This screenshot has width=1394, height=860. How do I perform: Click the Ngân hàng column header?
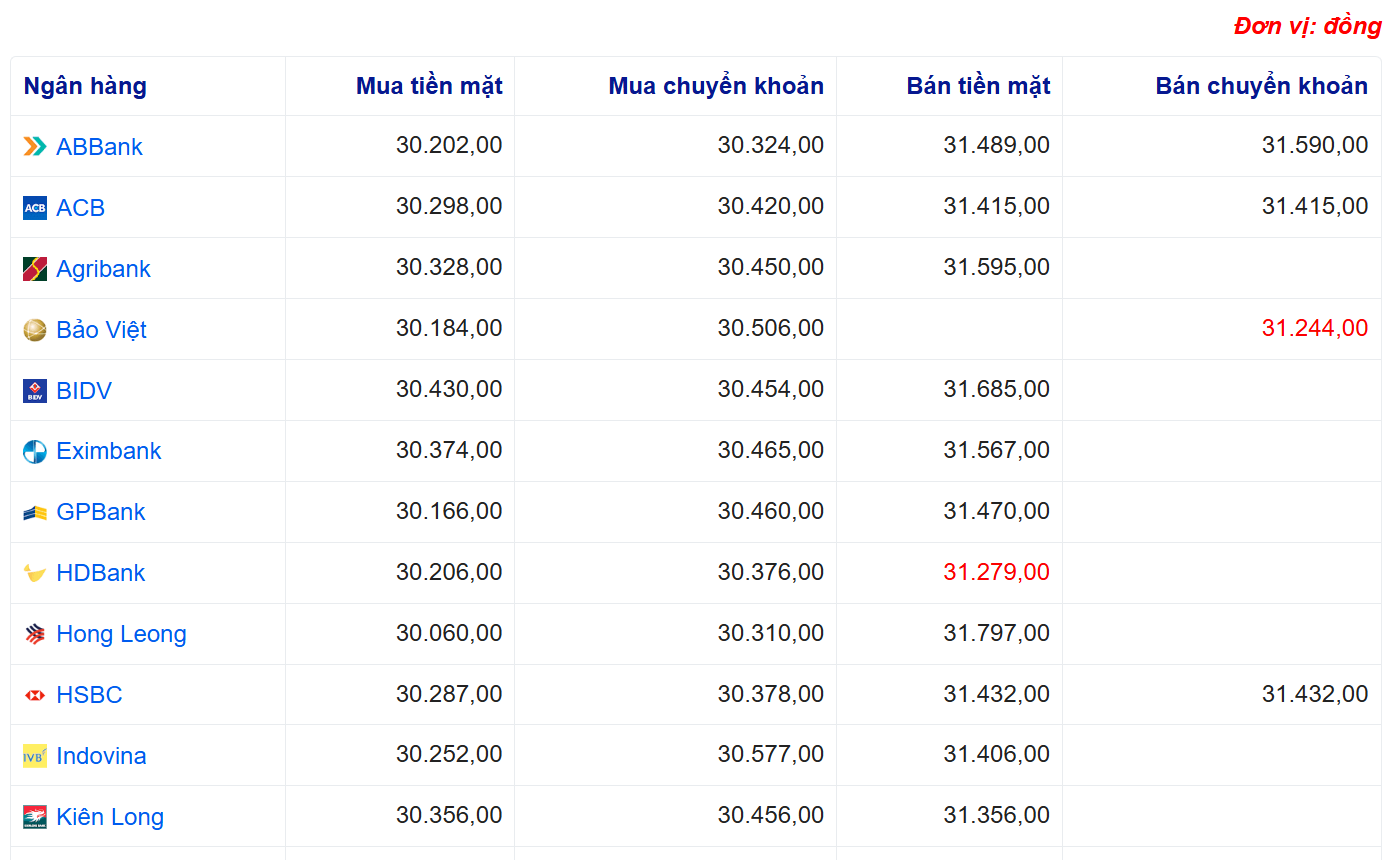pos(85,86)
